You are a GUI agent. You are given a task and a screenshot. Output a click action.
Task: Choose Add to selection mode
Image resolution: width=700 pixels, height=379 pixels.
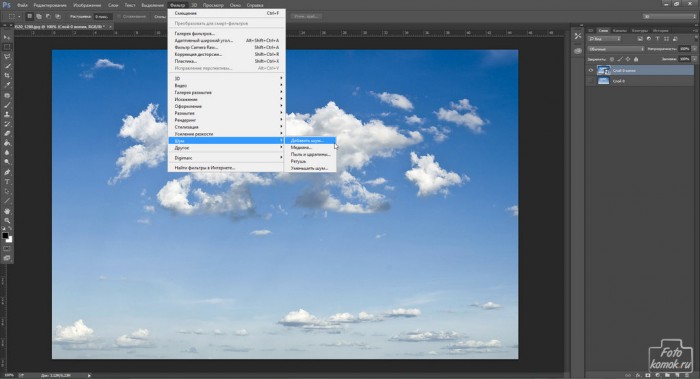(39, 17)
